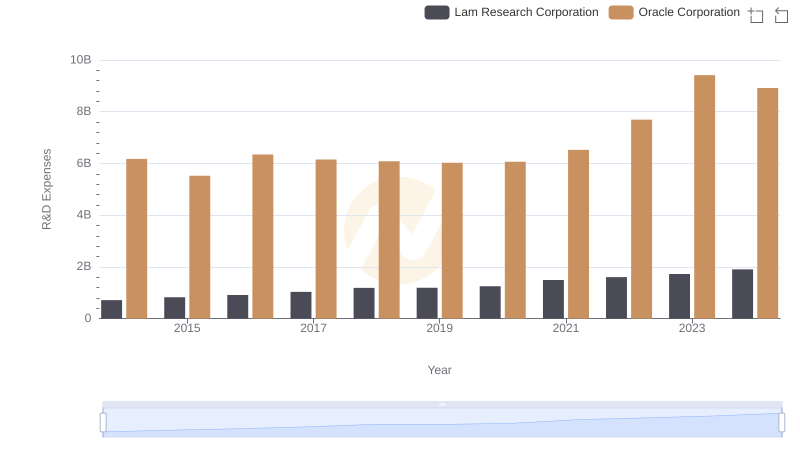Click the Oracle bar for 2019
This screenshot has height=461, width=800.
tap(452, 241)
